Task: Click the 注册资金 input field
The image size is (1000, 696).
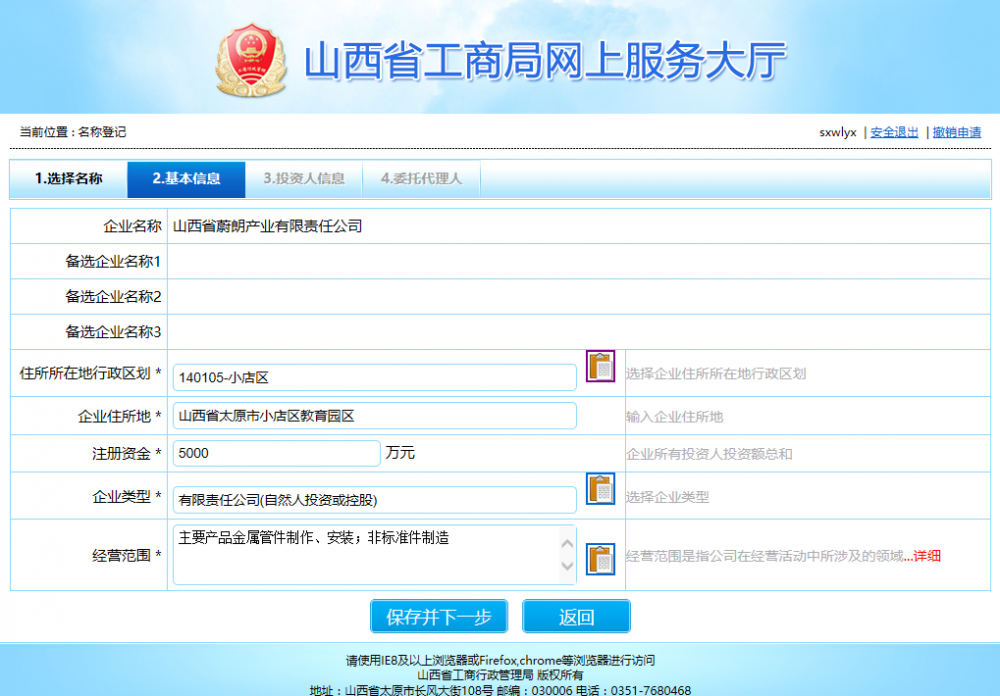Action: pyautogui.click(x=276, y=453)
